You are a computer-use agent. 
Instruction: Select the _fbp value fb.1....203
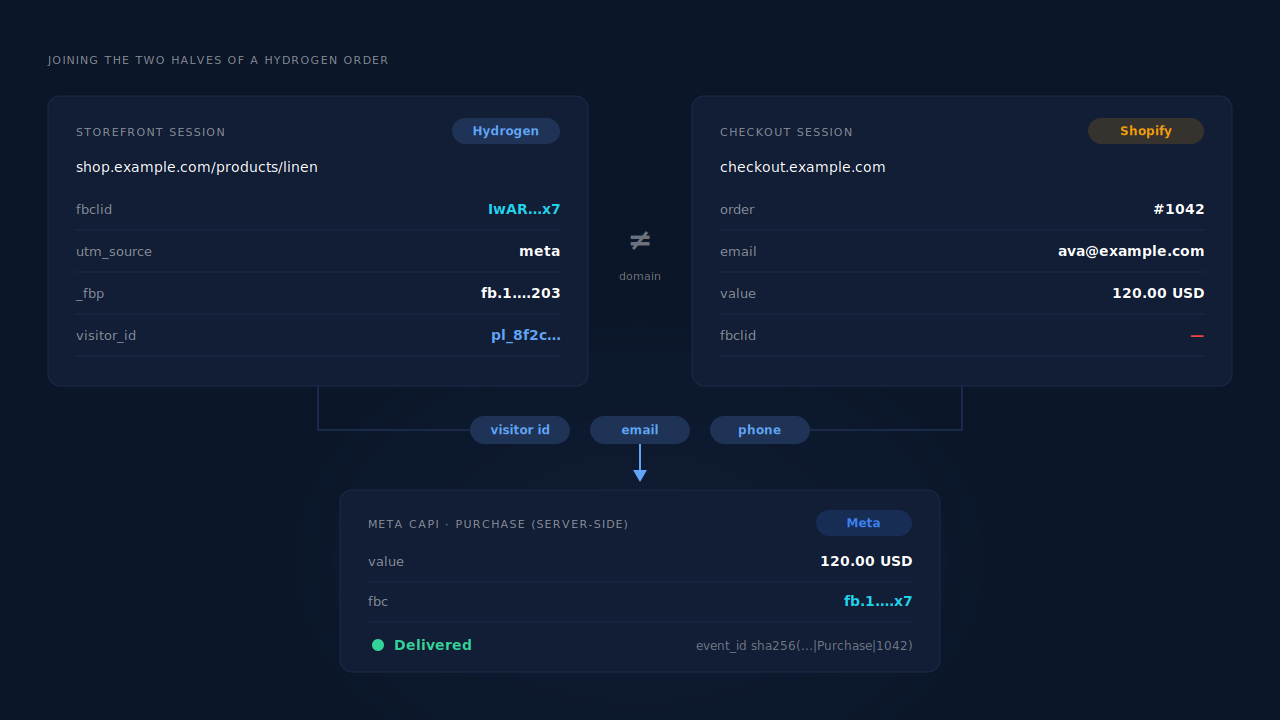tap(521, 293)
